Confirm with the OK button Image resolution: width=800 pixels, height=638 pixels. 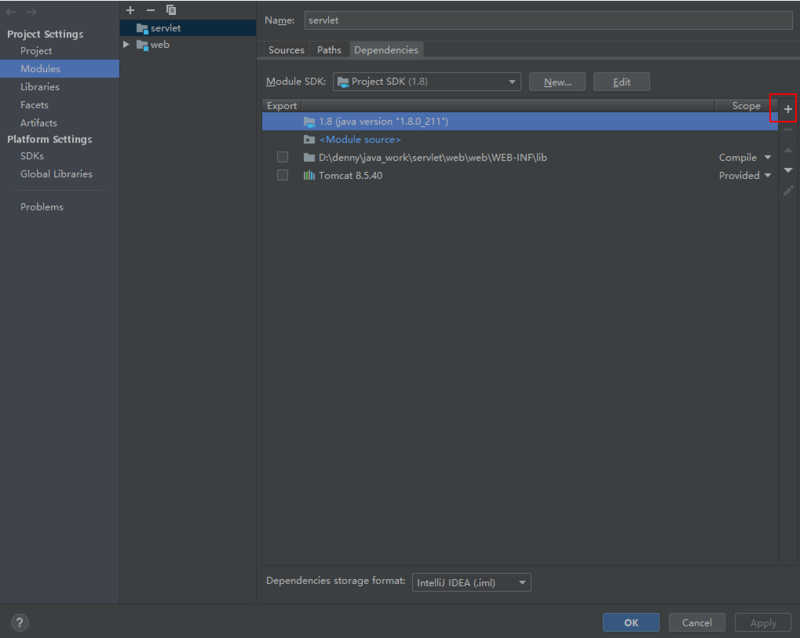click(631, 623)
